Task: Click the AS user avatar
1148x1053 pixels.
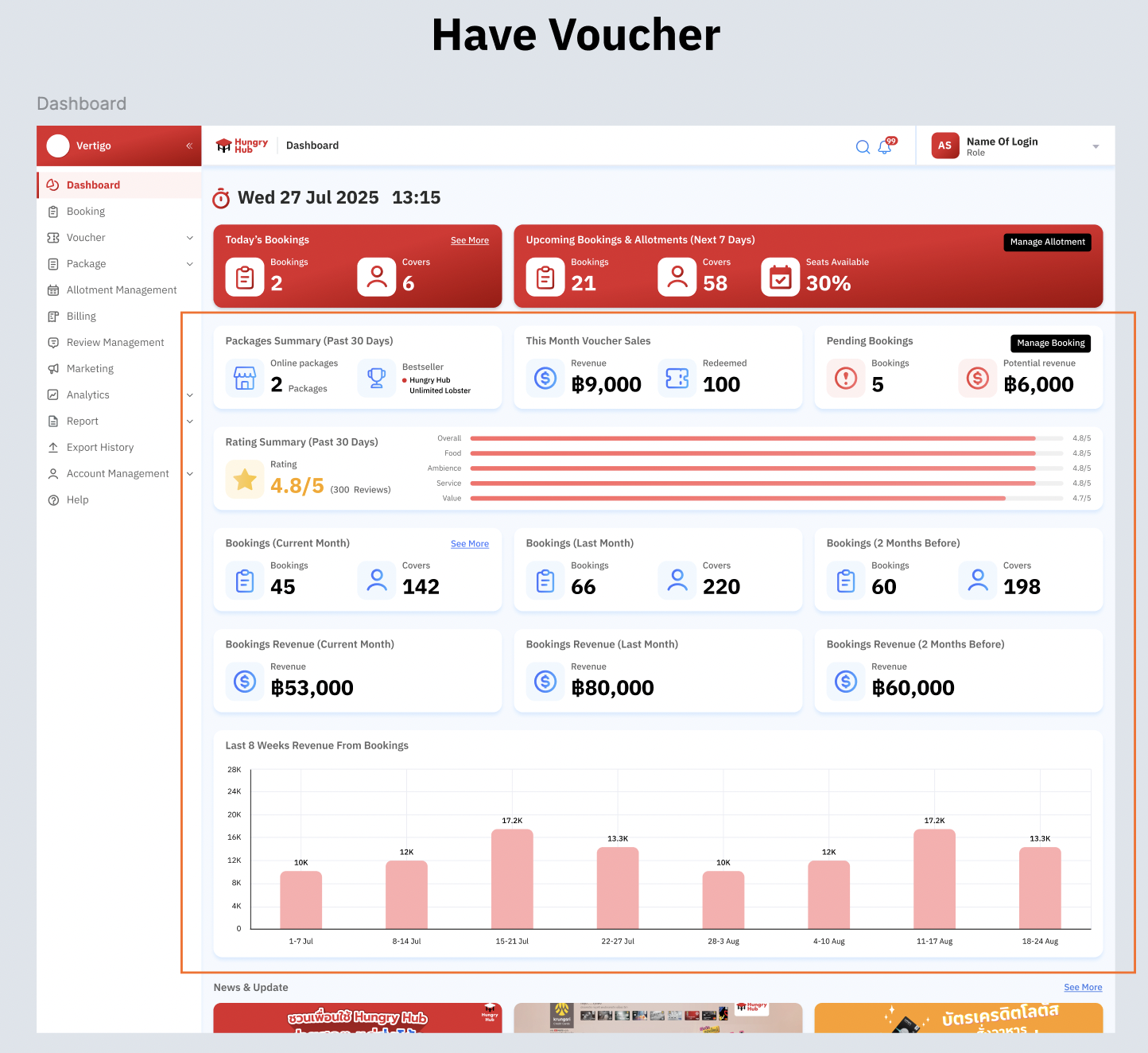Action: (944, 146)
